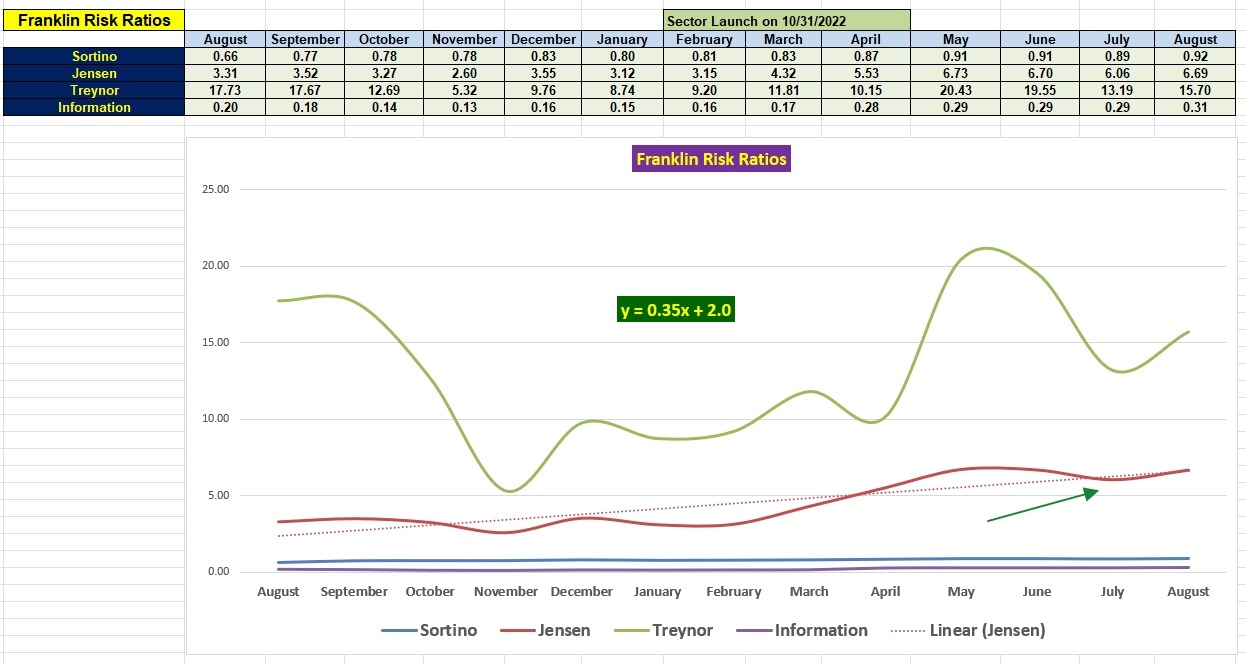Select the Sortino row header cell
This screenshot has width=1246, height=664.
tap(94, 56)
